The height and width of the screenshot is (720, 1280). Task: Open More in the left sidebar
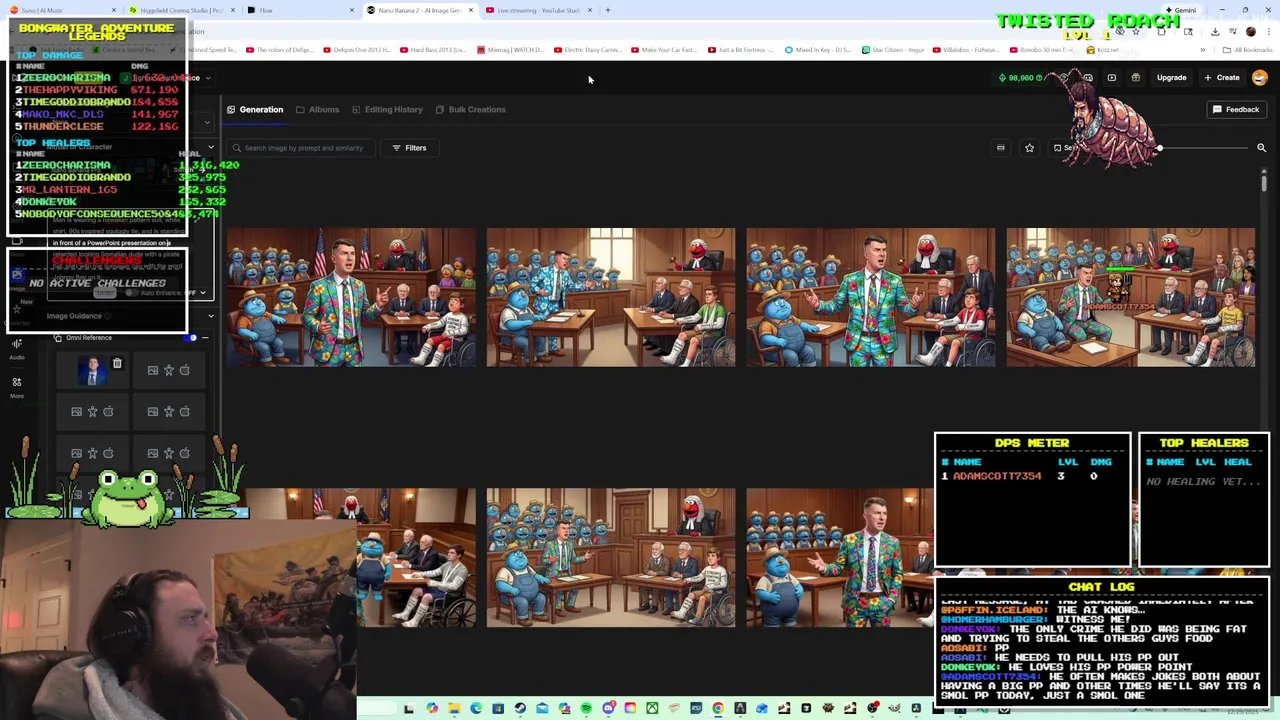[17, 387]
